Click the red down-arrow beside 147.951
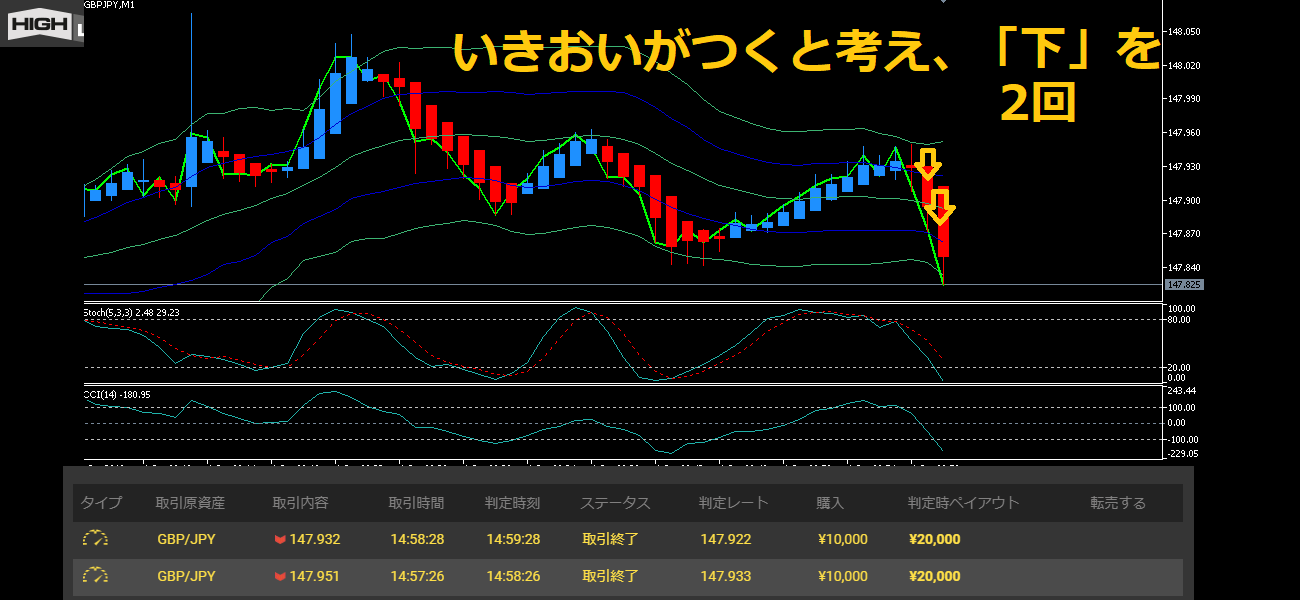Screen dimensions: 1300x600 (x=280, y=577)
